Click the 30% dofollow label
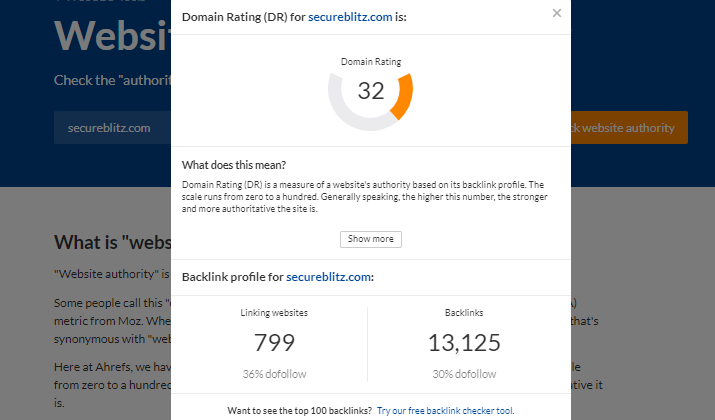 [x=464, y=374]
